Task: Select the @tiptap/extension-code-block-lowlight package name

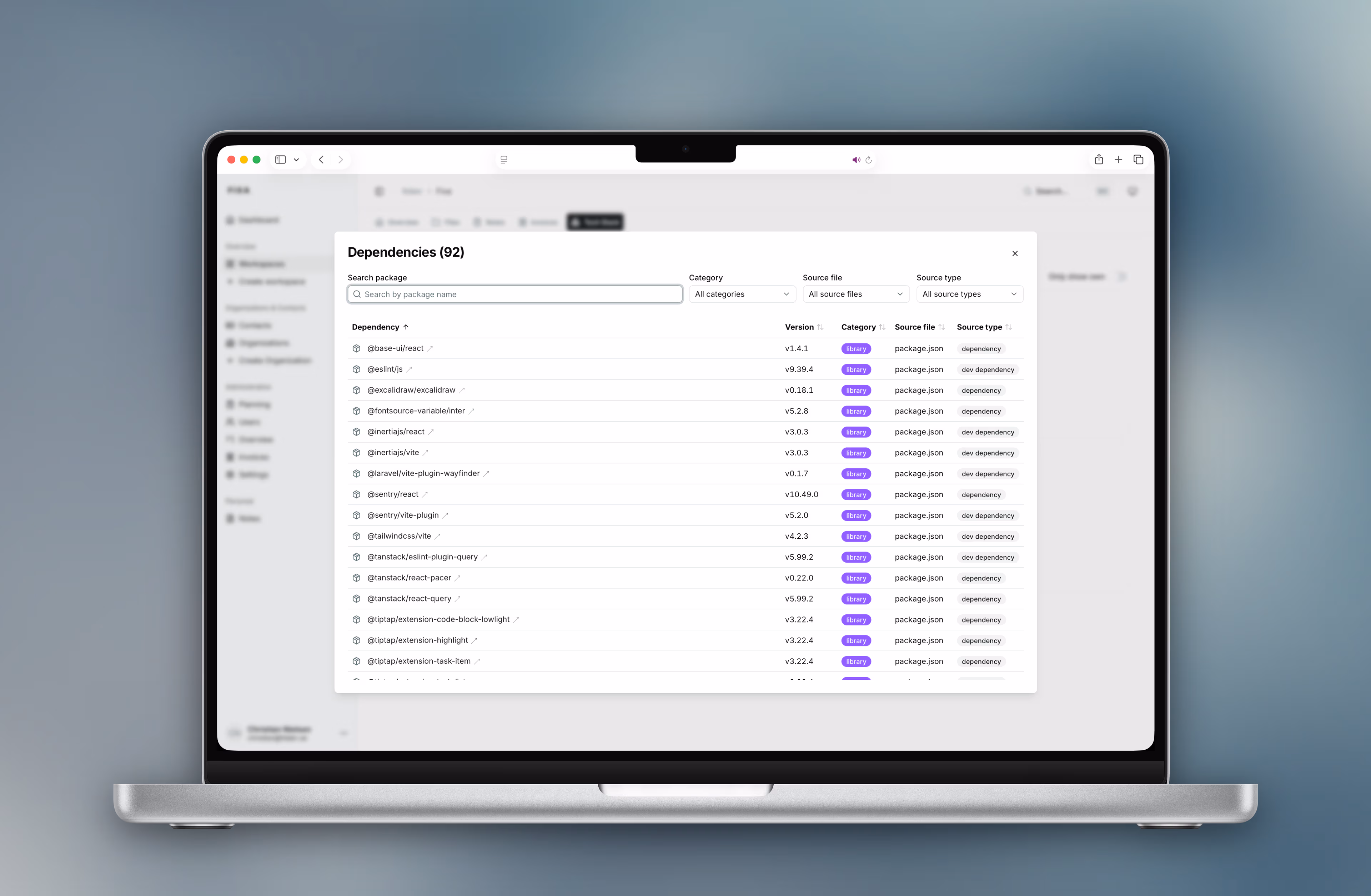Action: coord(438,620)
